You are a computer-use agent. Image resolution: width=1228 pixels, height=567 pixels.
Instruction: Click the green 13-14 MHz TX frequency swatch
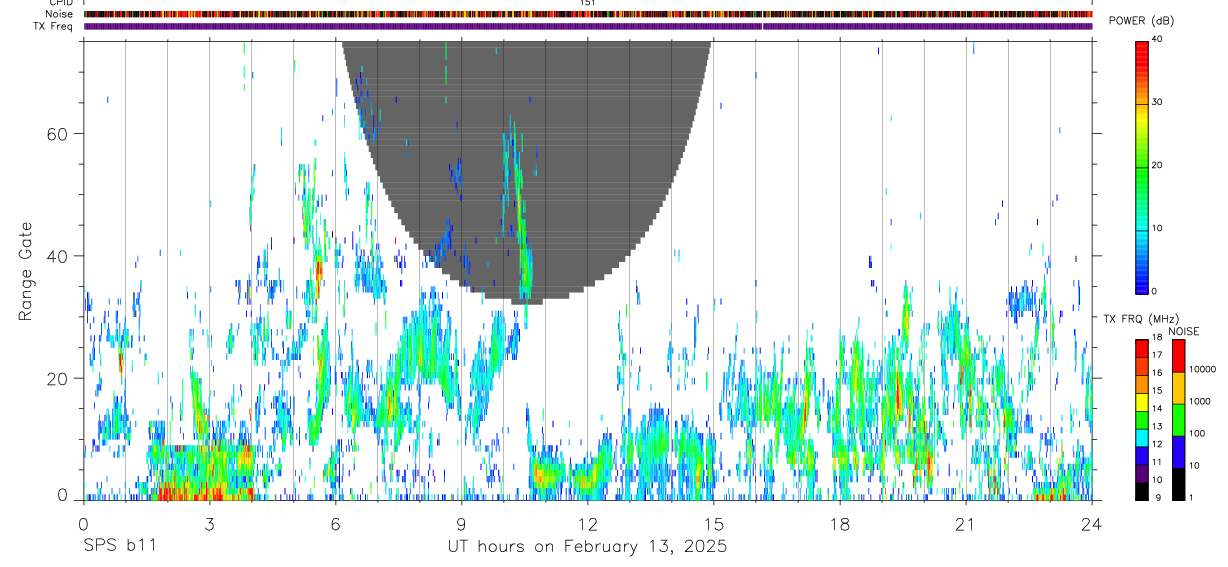coord(1142,420)
